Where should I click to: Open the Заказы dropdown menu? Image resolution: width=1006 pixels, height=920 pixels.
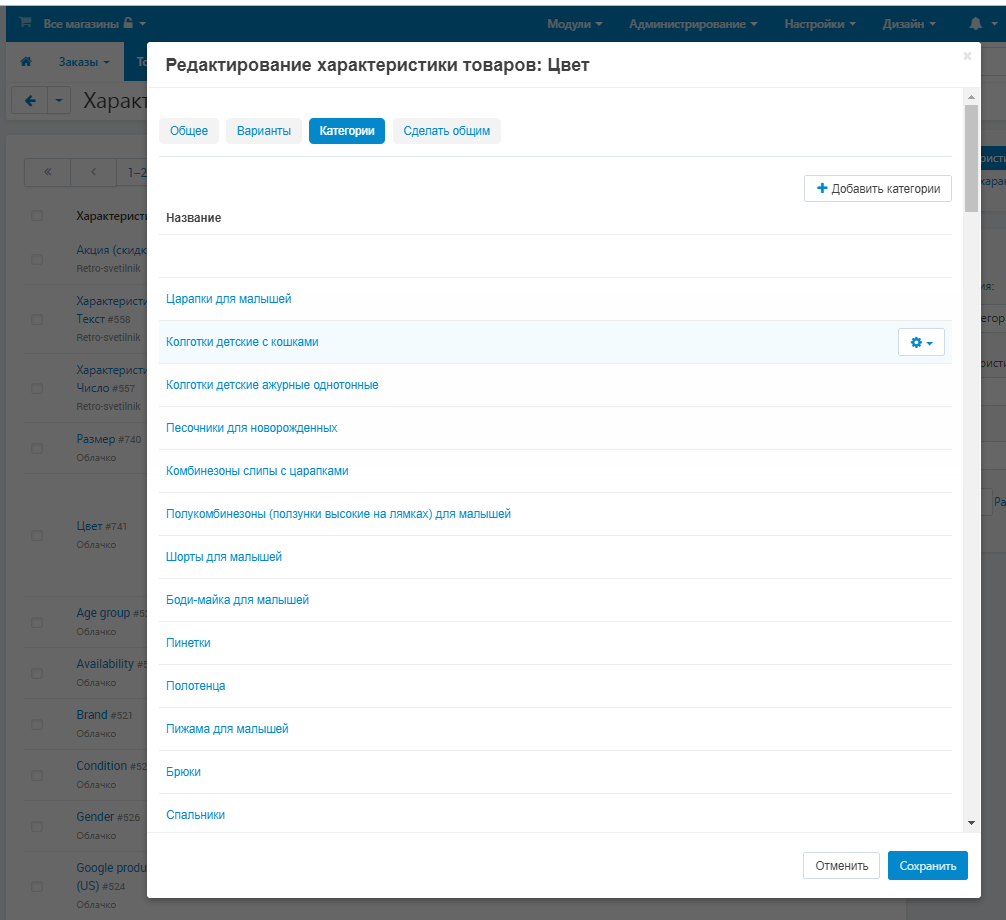pos(84,62)
